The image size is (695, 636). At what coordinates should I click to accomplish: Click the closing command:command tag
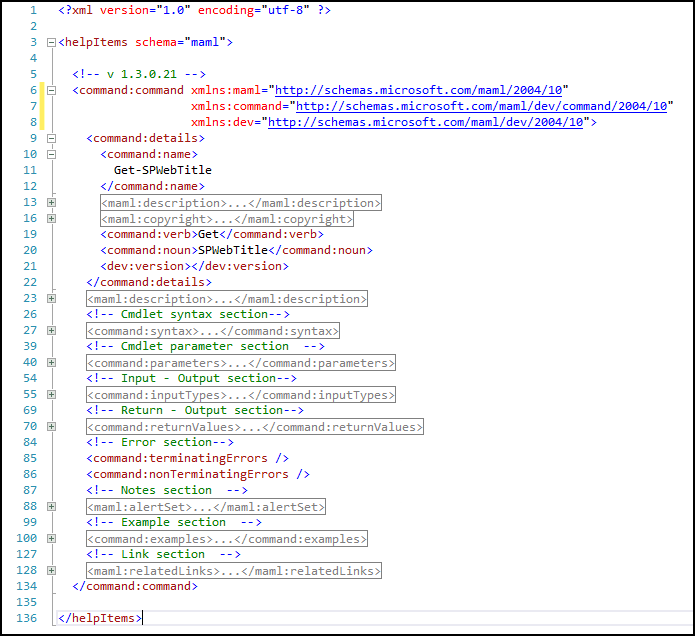coord(135,586)
